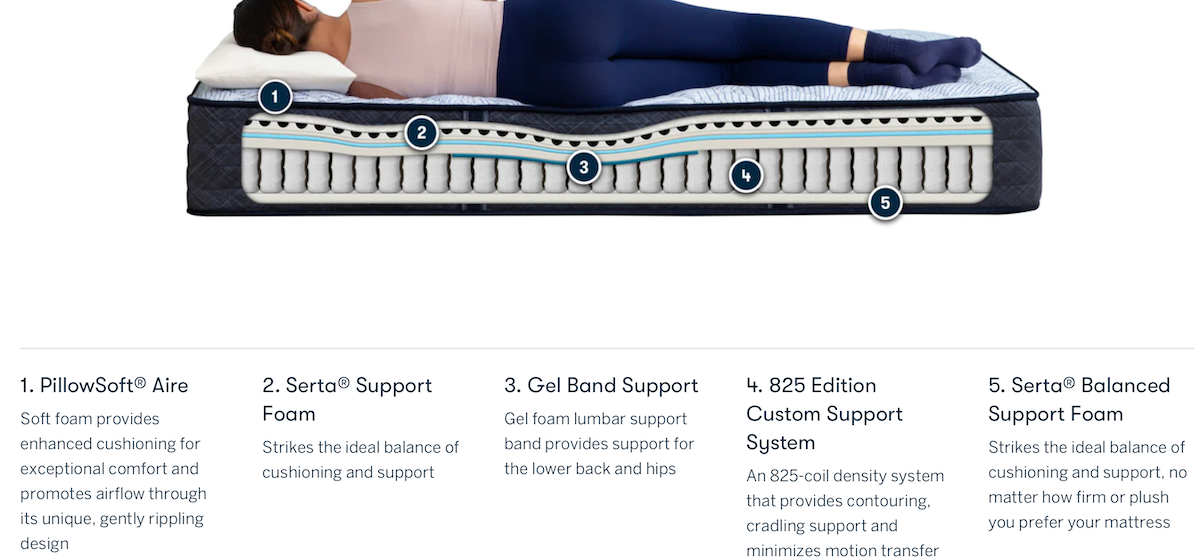Image resolution: width=1200 pixels, height=558 pixels.
Task: Click the PillowSoft Aire heading
Action: [104, 385]
